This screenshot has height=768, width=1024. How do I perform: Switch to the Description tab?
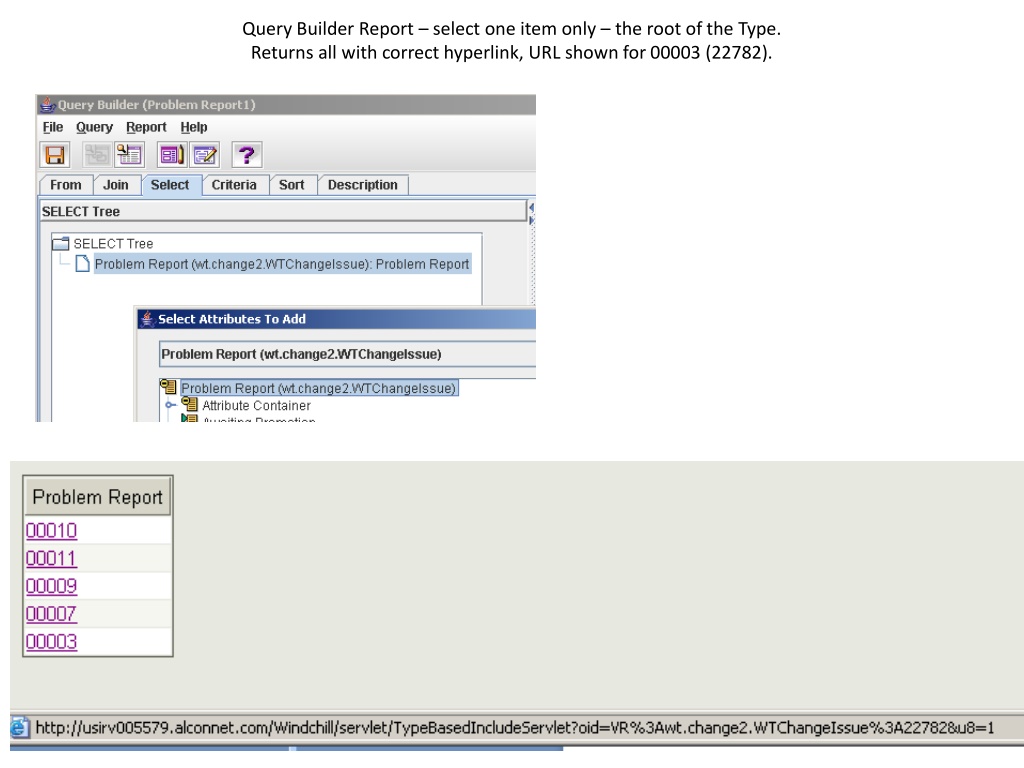coord(362,185)
